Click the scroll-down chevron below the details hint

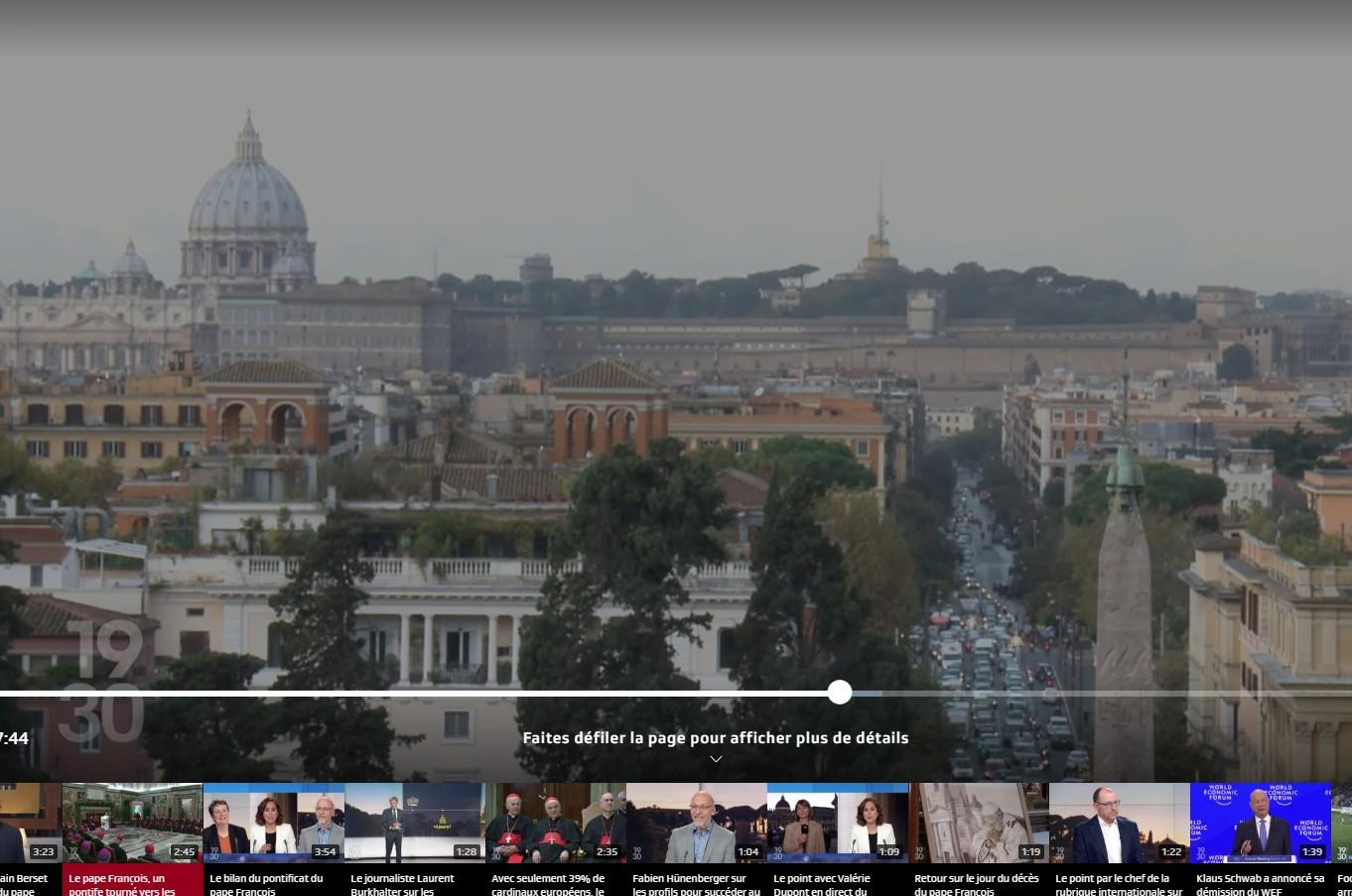click(716, 759)
